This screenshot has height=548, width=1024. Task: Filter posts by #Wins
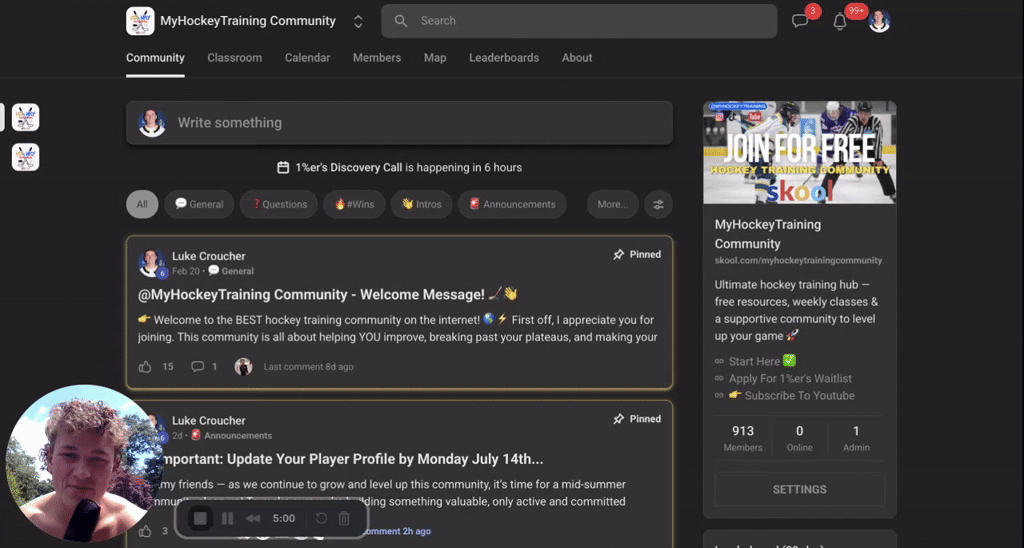354,204
